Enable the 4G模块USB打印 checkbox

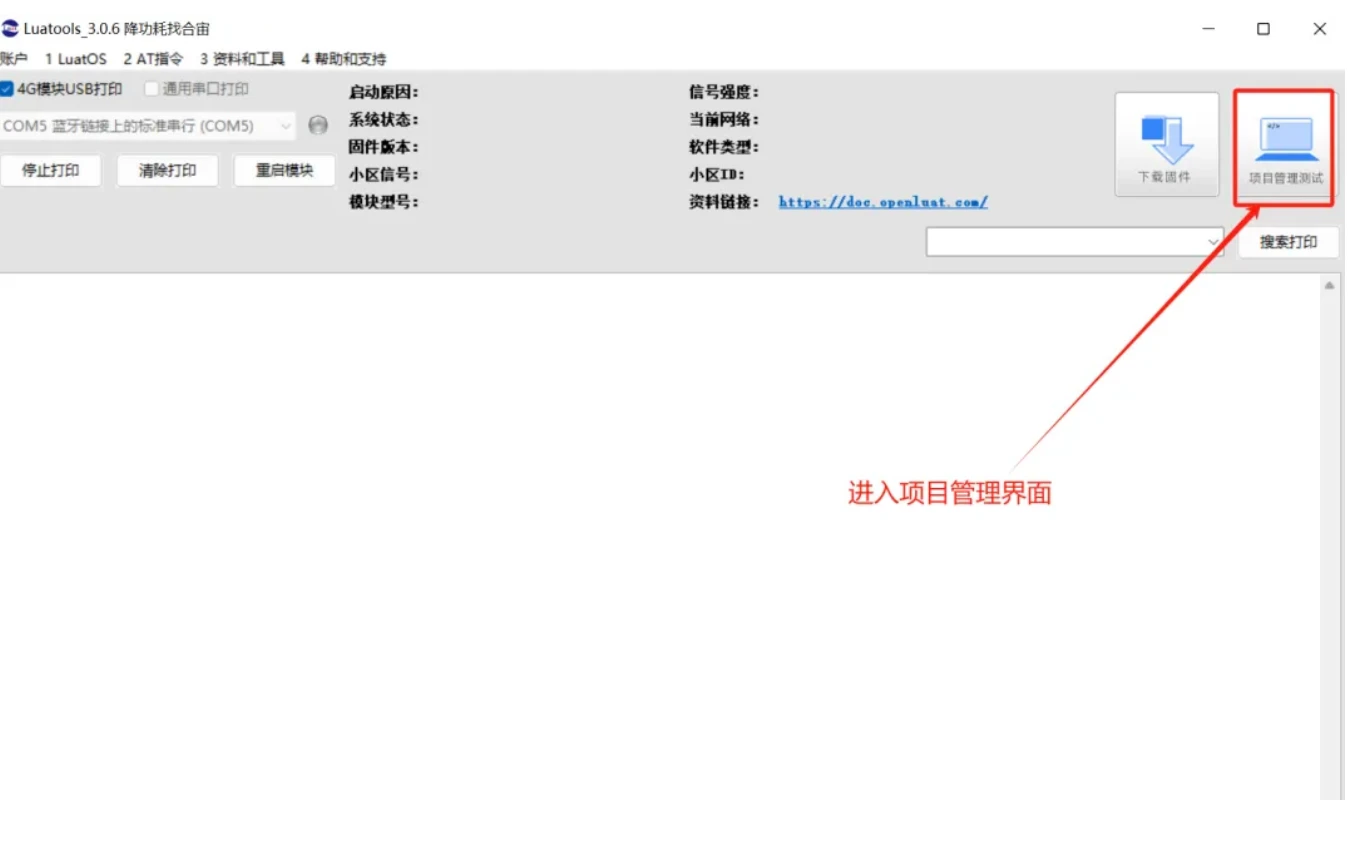(x=7, y=89)
